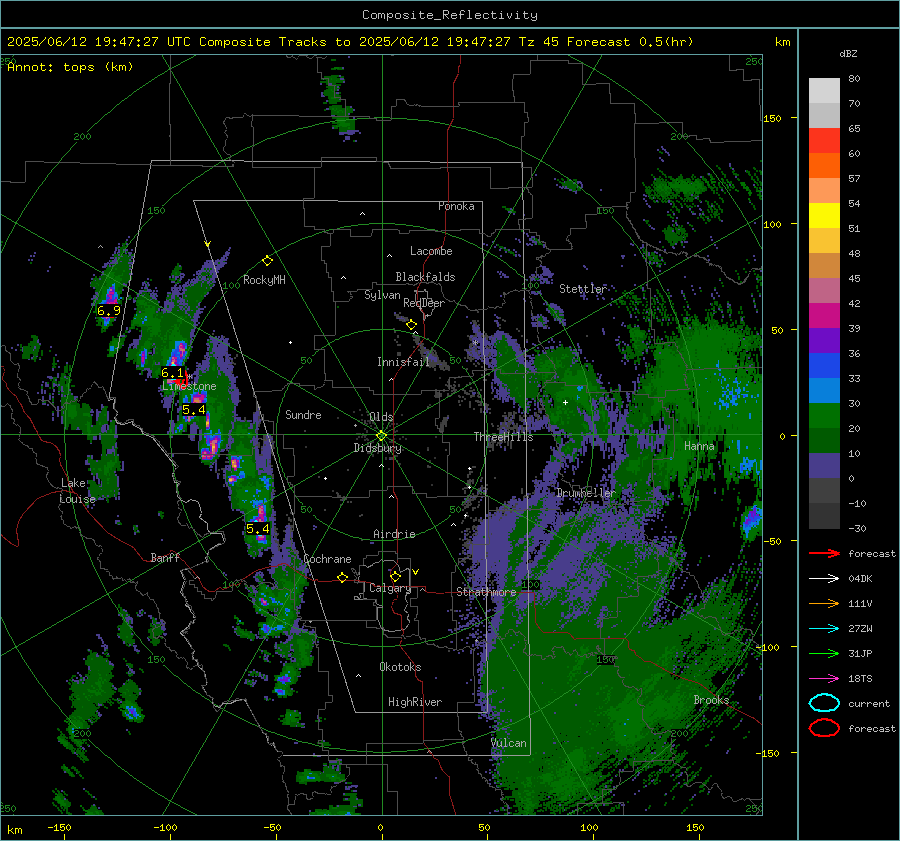
Task: Click the HighRiver city label
Action: [415, 702]
